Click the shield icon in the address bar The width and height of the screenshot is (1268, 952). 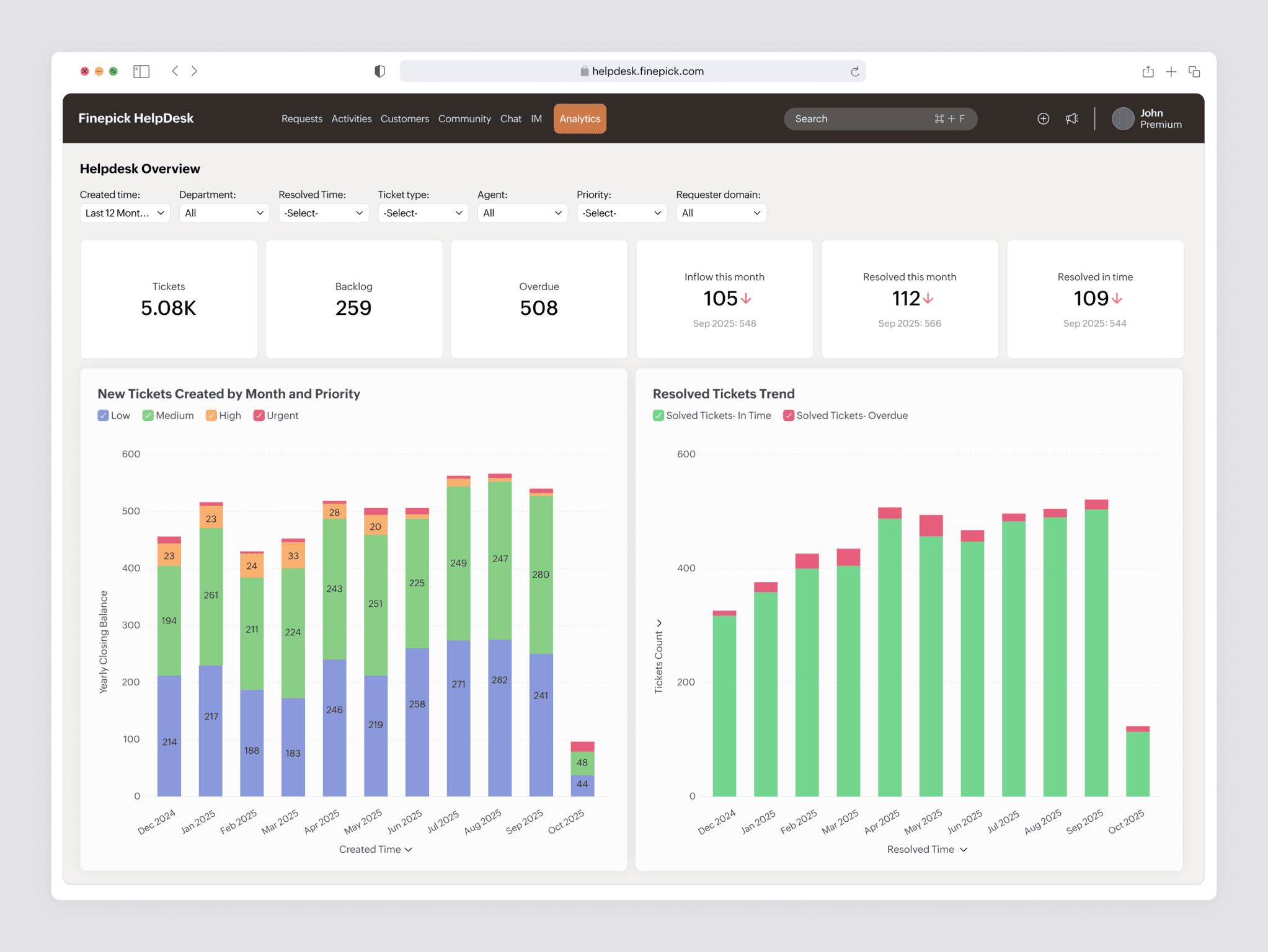(x=380, y=71)
